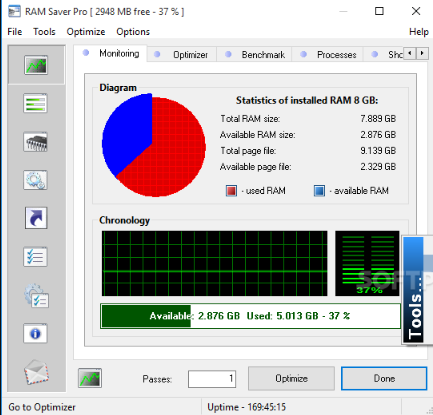Click the Available/Used RAM progress bar

tap(250, 316)
